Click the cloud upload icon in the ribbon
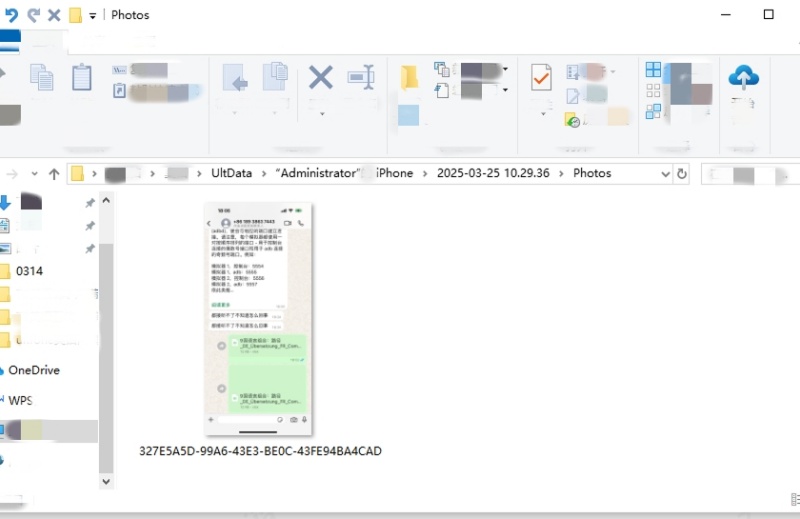This screenshot has height=519, width=800. click(743, 77)
